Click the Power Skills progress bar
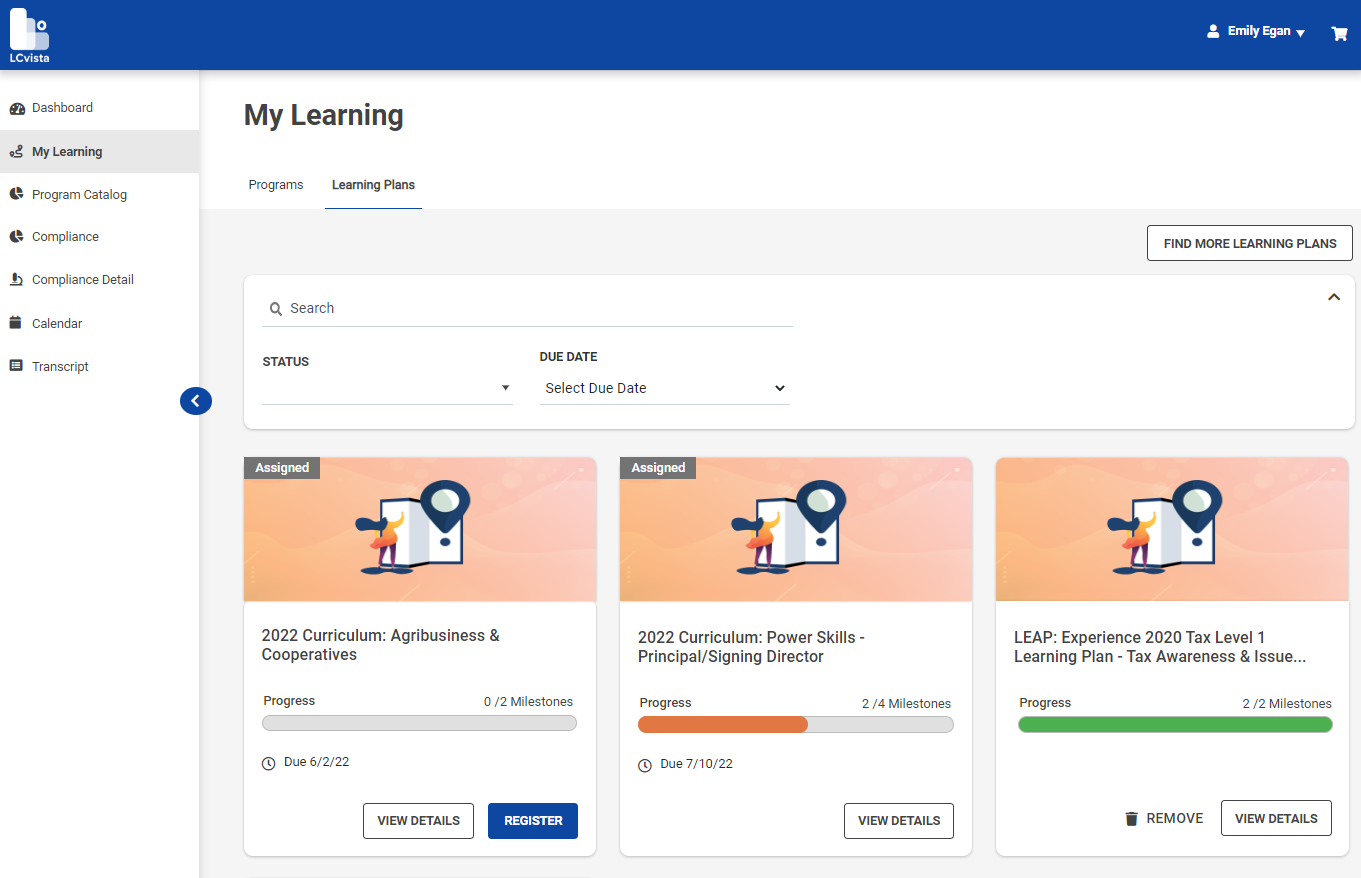 click(795, 723)
